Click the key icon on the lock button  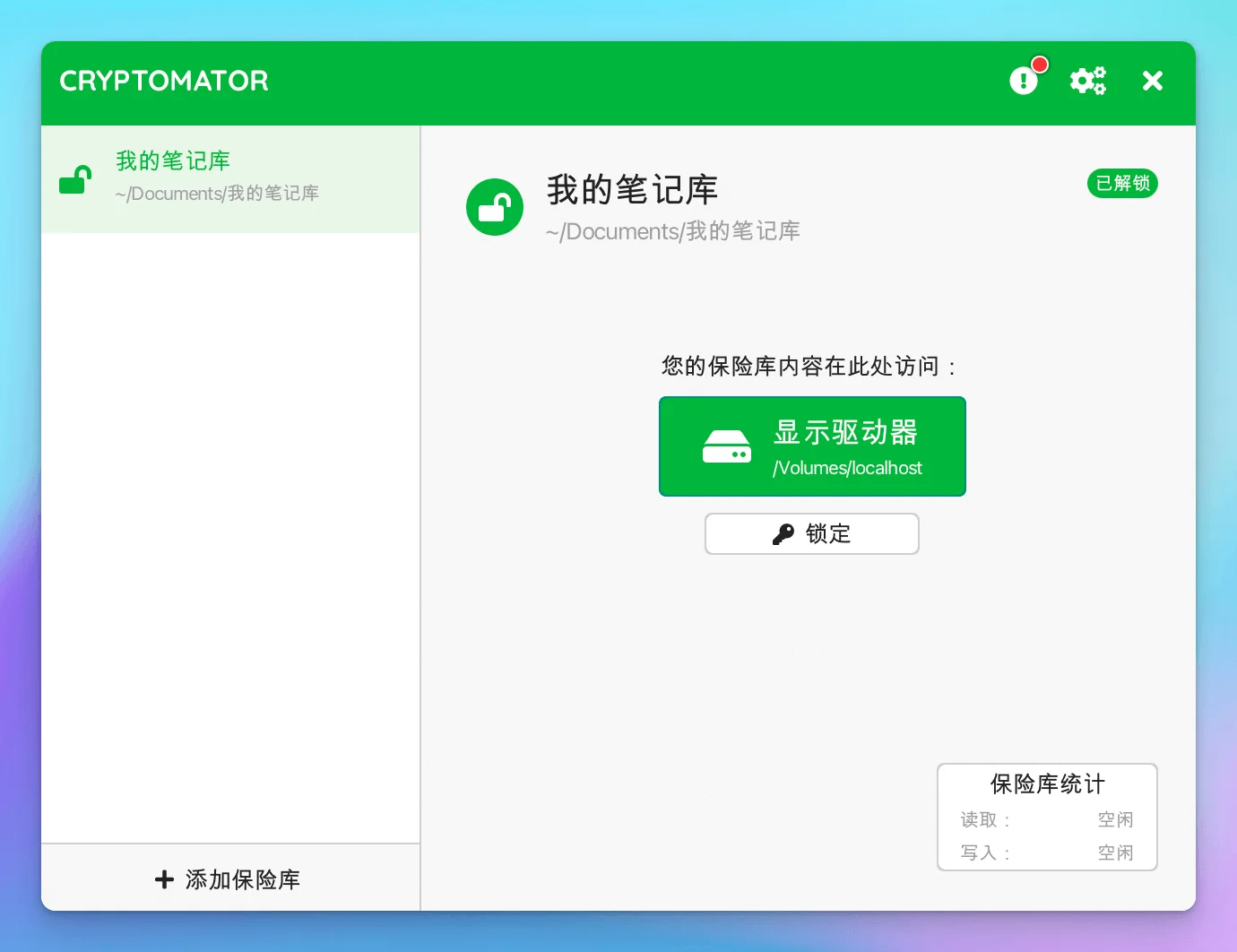pyautogui.click(x=783, y=534)
